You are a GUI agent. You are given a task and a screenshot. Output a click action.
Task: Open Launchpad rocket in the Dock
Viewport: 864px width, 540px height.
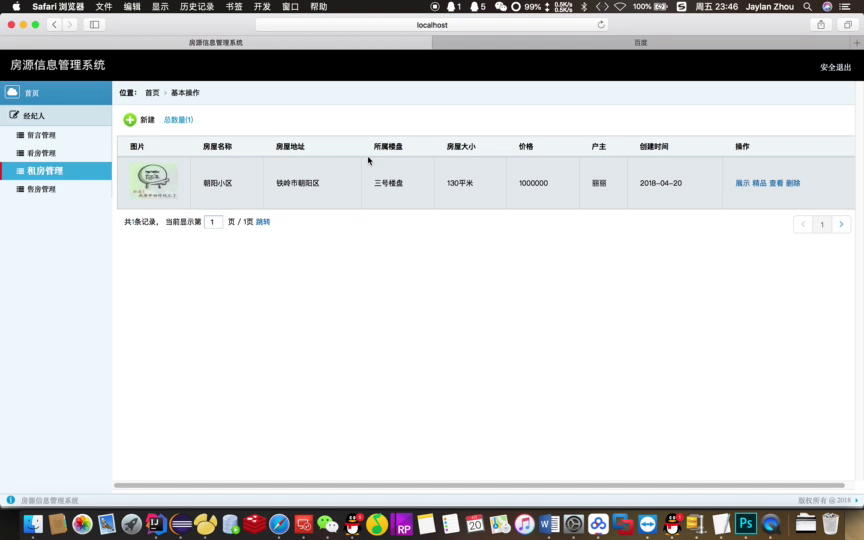tap(131, 524)
